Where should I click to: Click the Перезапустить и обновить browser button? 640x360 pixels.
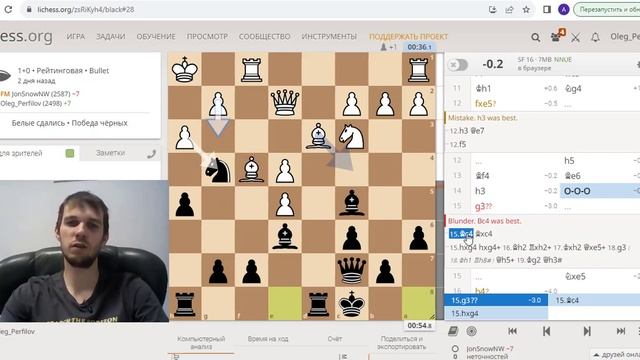tap(607, 9)
